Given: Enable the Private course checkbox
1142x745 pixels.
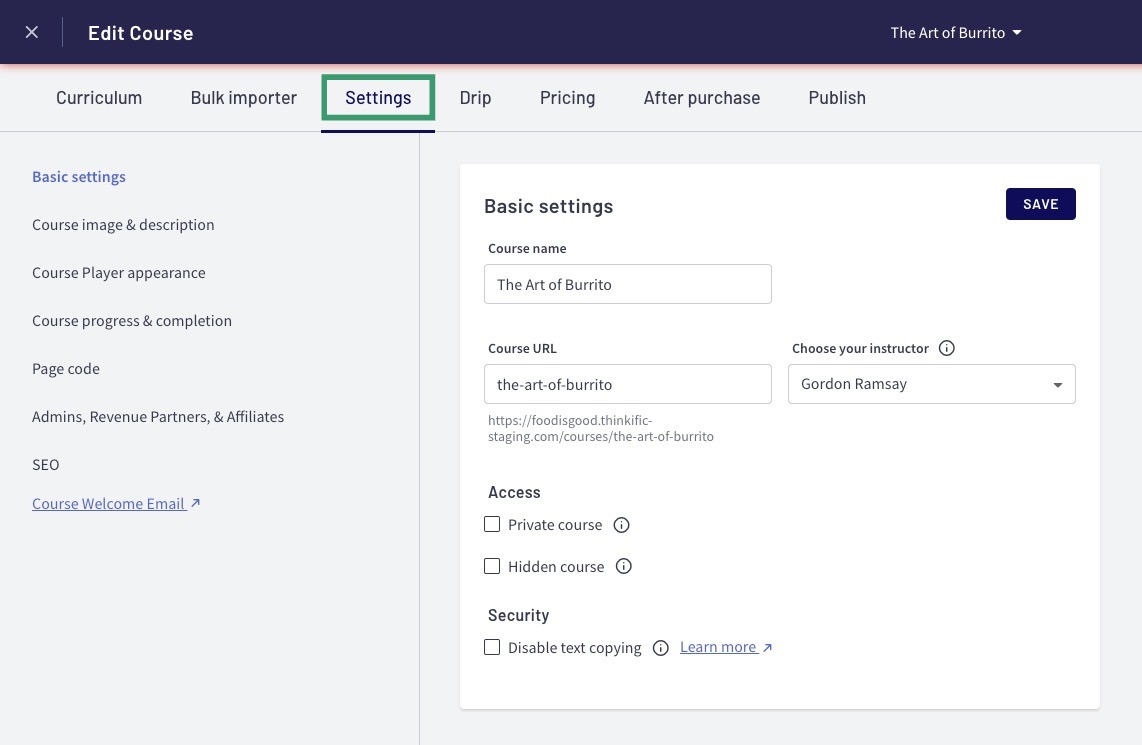Looking at the screenshot, I should [492, 524].
